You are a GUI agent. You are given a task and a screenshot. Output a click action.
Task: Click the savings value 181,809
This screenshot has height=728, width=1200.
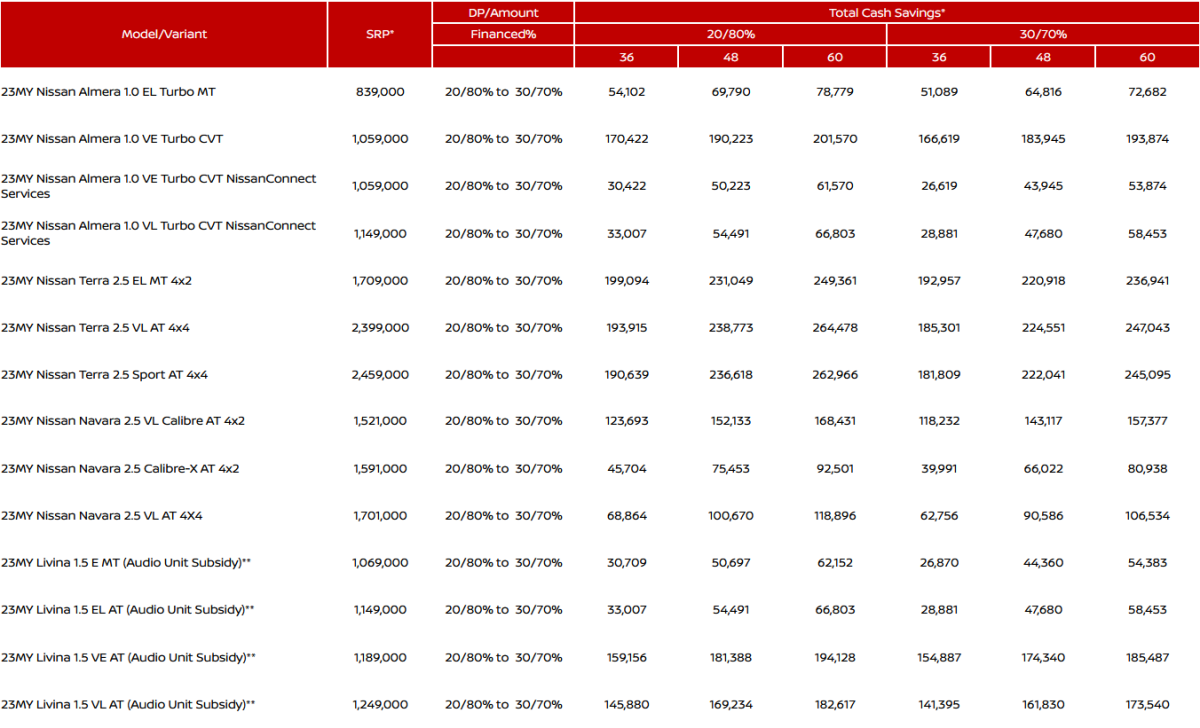(x=939, y=375)
